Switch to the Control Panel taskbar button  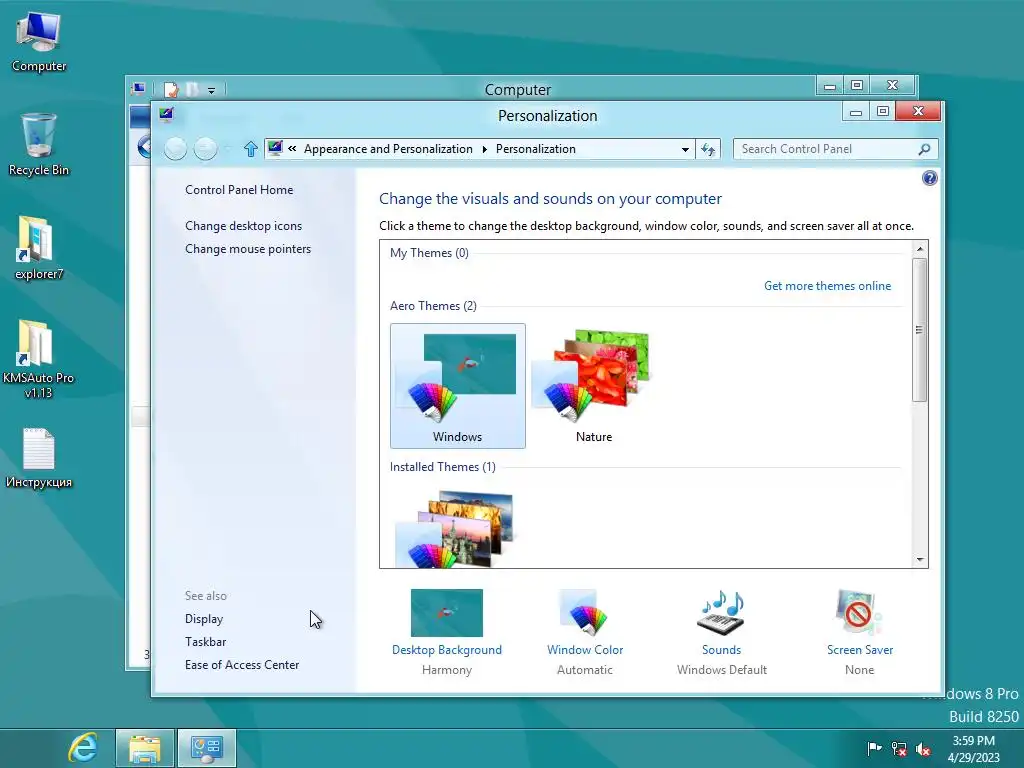[206, 748]
